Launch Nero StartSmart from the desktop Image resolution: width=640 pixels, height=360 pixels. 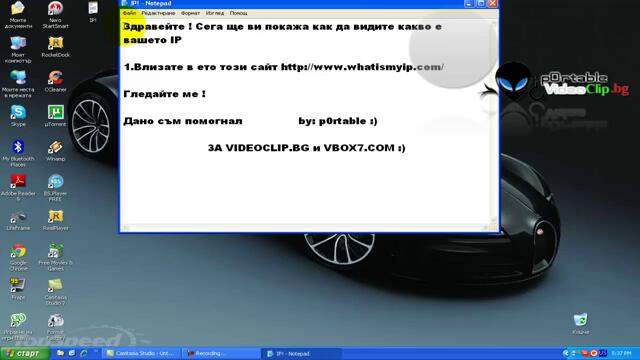tap(55, 14)
